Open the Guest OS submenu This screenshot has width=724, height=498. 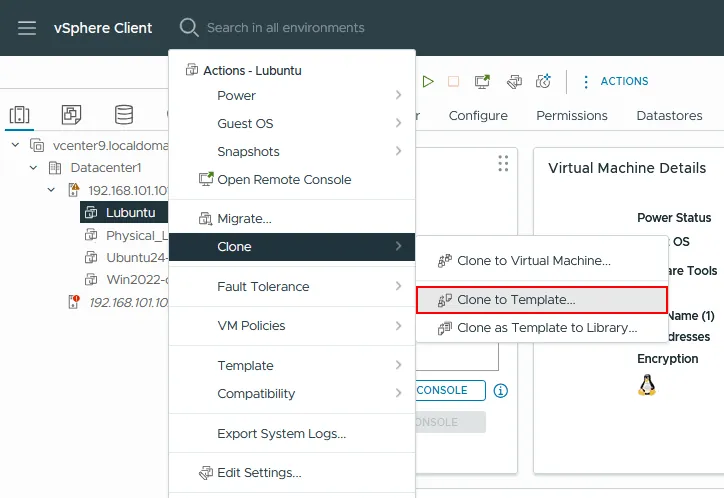pyautogui.click(x=292, y=124)
